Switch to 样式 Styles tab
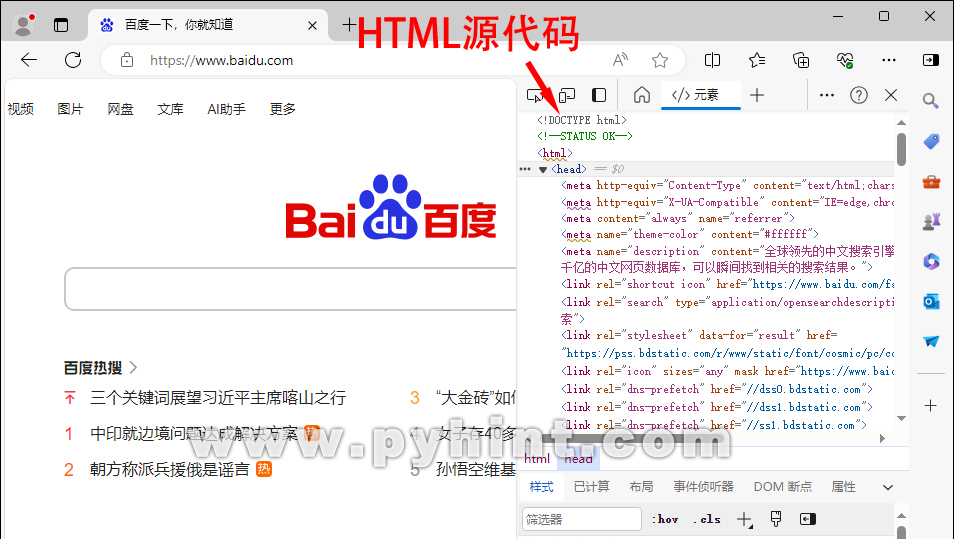This screenshot has height=539, width=954. pyautogui.click(x=541, y=487)
